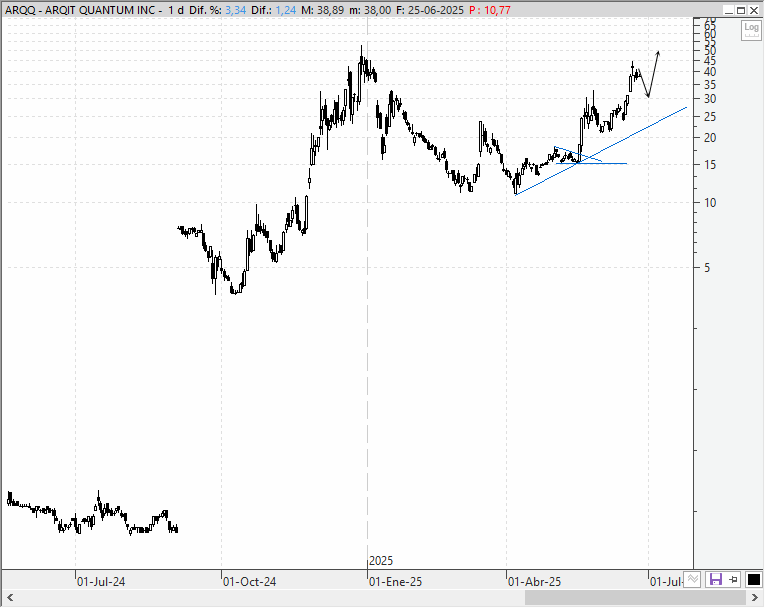
Task: Click the double-chevron expand icon
Action: [692, 579]
